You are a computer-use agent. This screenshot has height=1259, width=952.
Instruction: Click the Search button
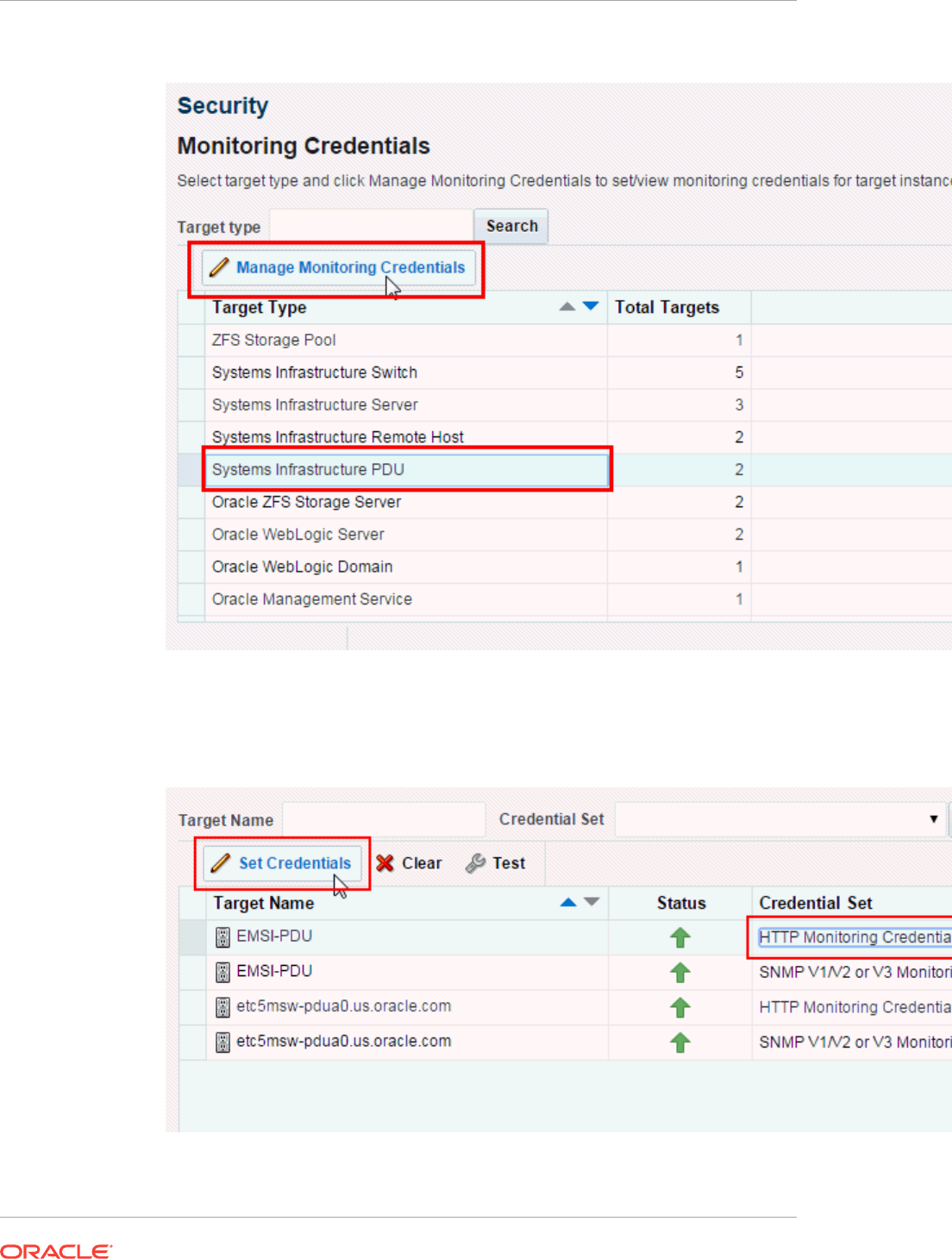[511, 226]
